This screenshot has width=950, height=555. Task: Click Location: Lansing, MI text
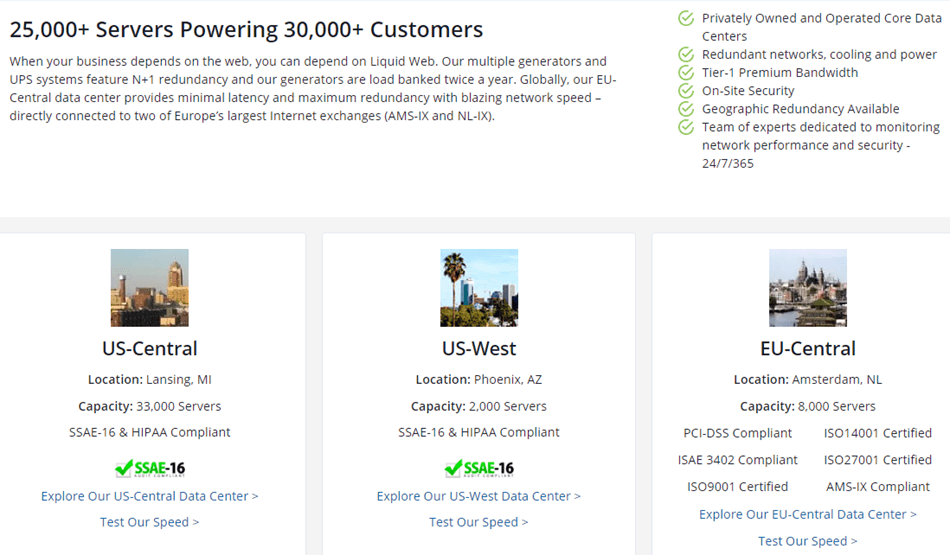point(150,380)
